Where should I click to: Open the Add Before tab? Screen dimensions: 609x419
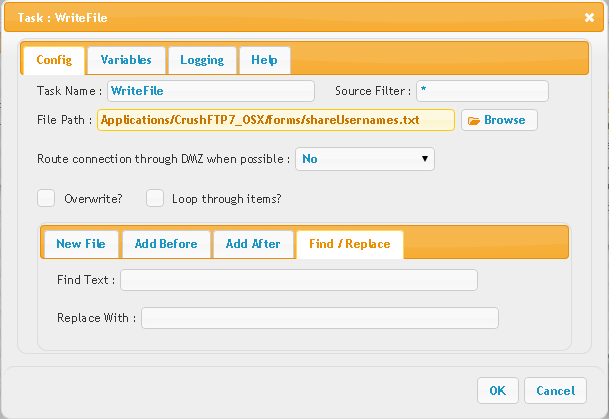point(166,244)
